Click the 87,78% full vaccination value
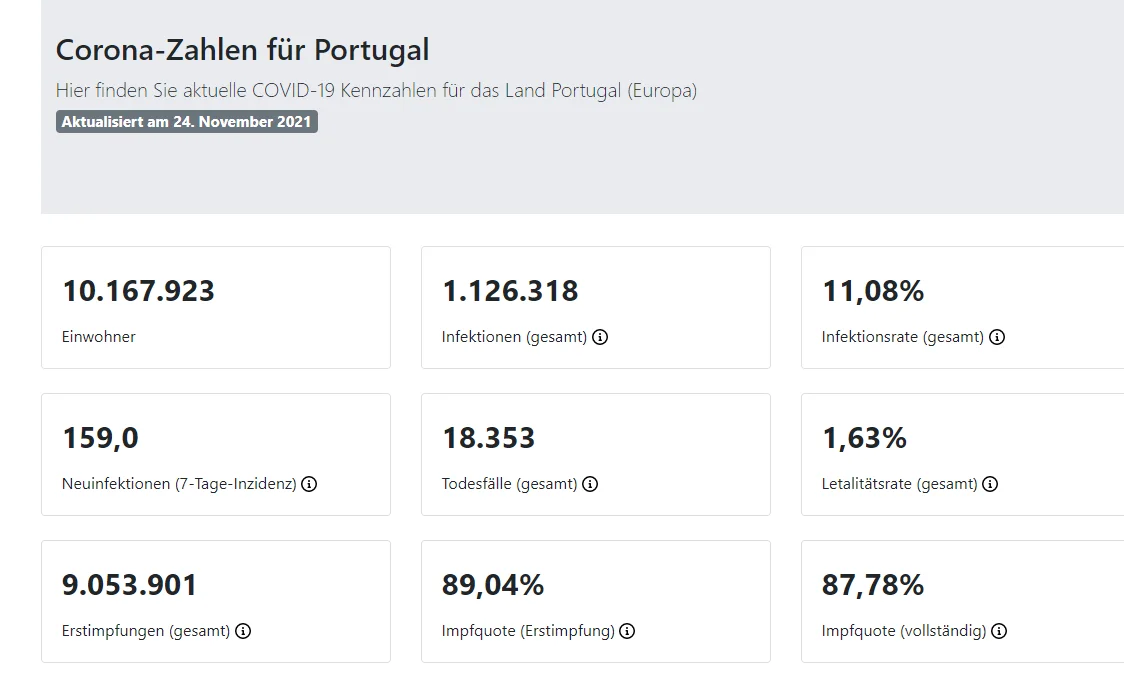Image resolution: width=1124 pixels, height=678 pixels. (873, 585)
